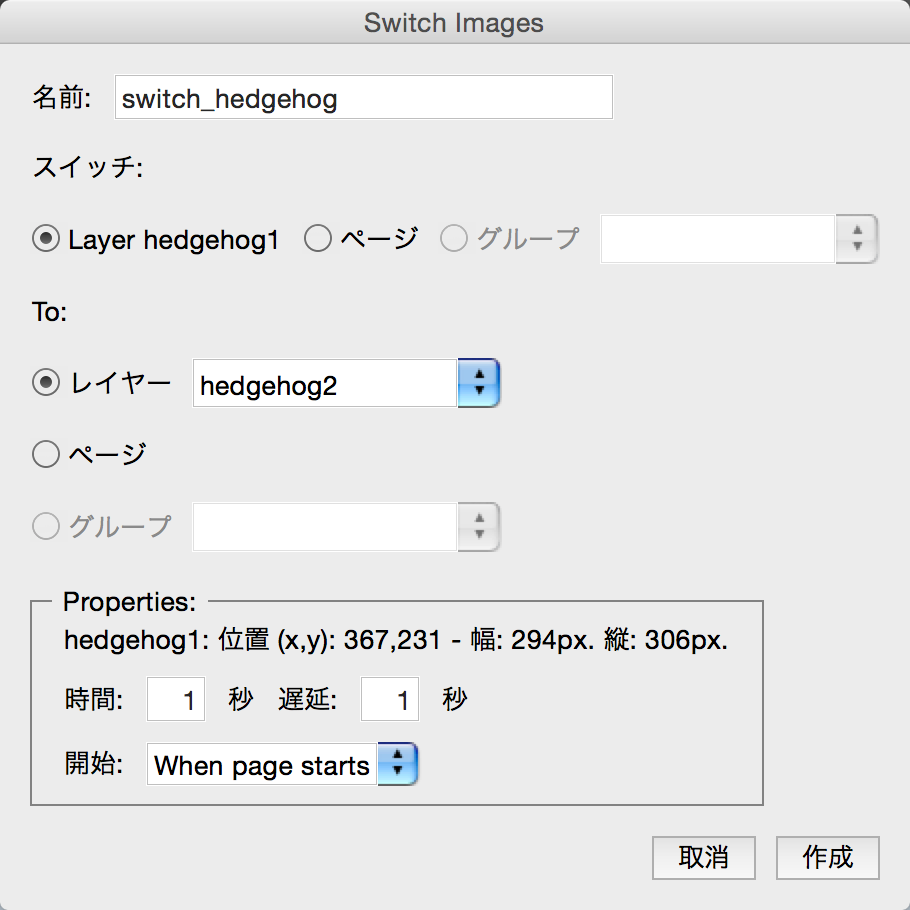Open the hedgehog2 layer dropdown arrow
Screen dimensions: 910x910
tap(479, 383)
